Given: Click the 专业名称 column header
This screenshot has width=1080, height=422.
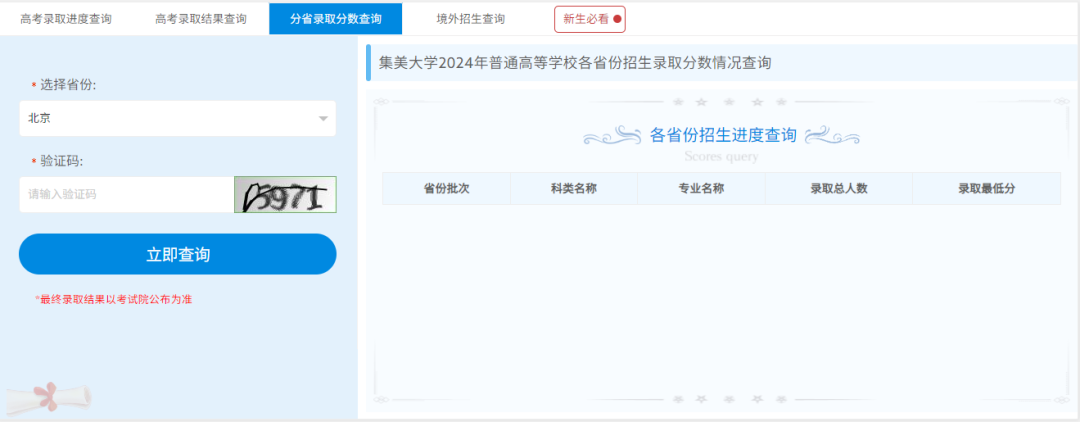Looking at the screenshot, I should (701, 189).
